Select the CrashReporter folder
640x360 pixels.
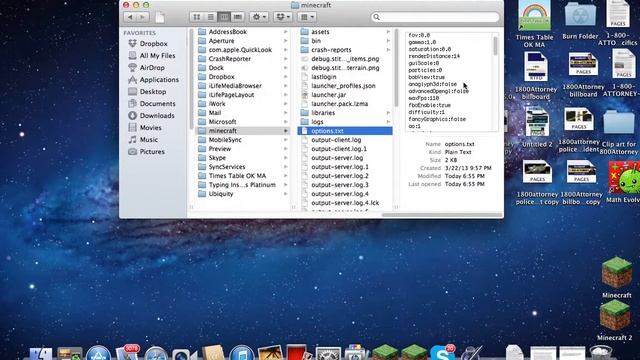point(242,59)
